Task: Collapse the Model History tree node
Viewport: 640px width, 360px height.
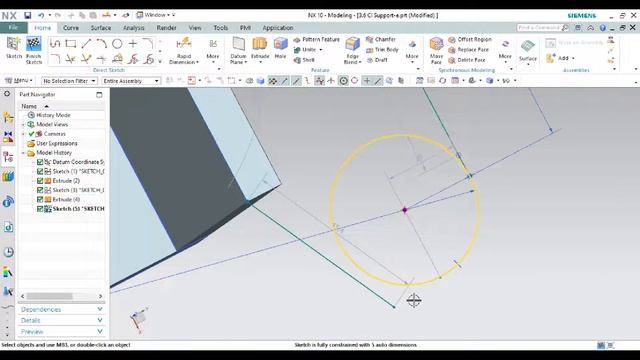Action: pyautogui.click(x=23, y=153)
